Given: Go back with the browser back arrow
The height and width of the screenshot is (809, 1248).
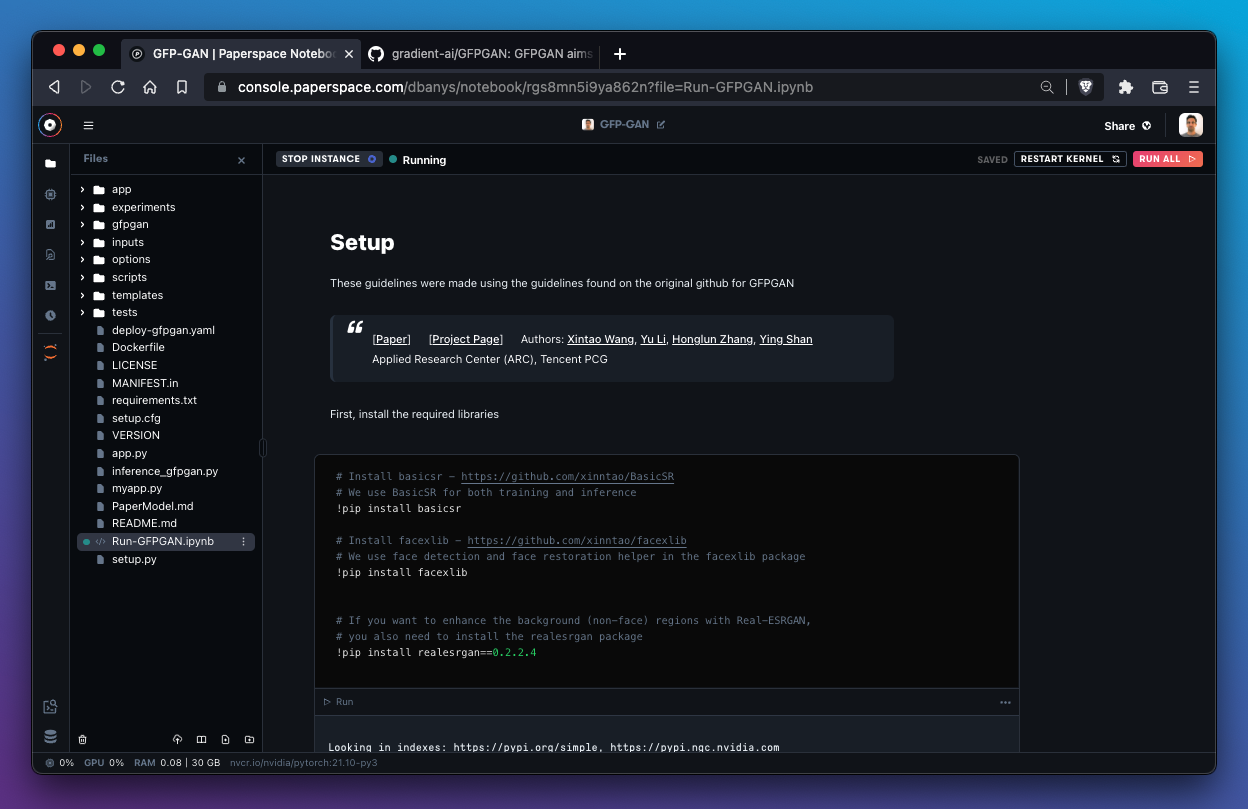Looking at the screenshot, I should tap(54, 87).
